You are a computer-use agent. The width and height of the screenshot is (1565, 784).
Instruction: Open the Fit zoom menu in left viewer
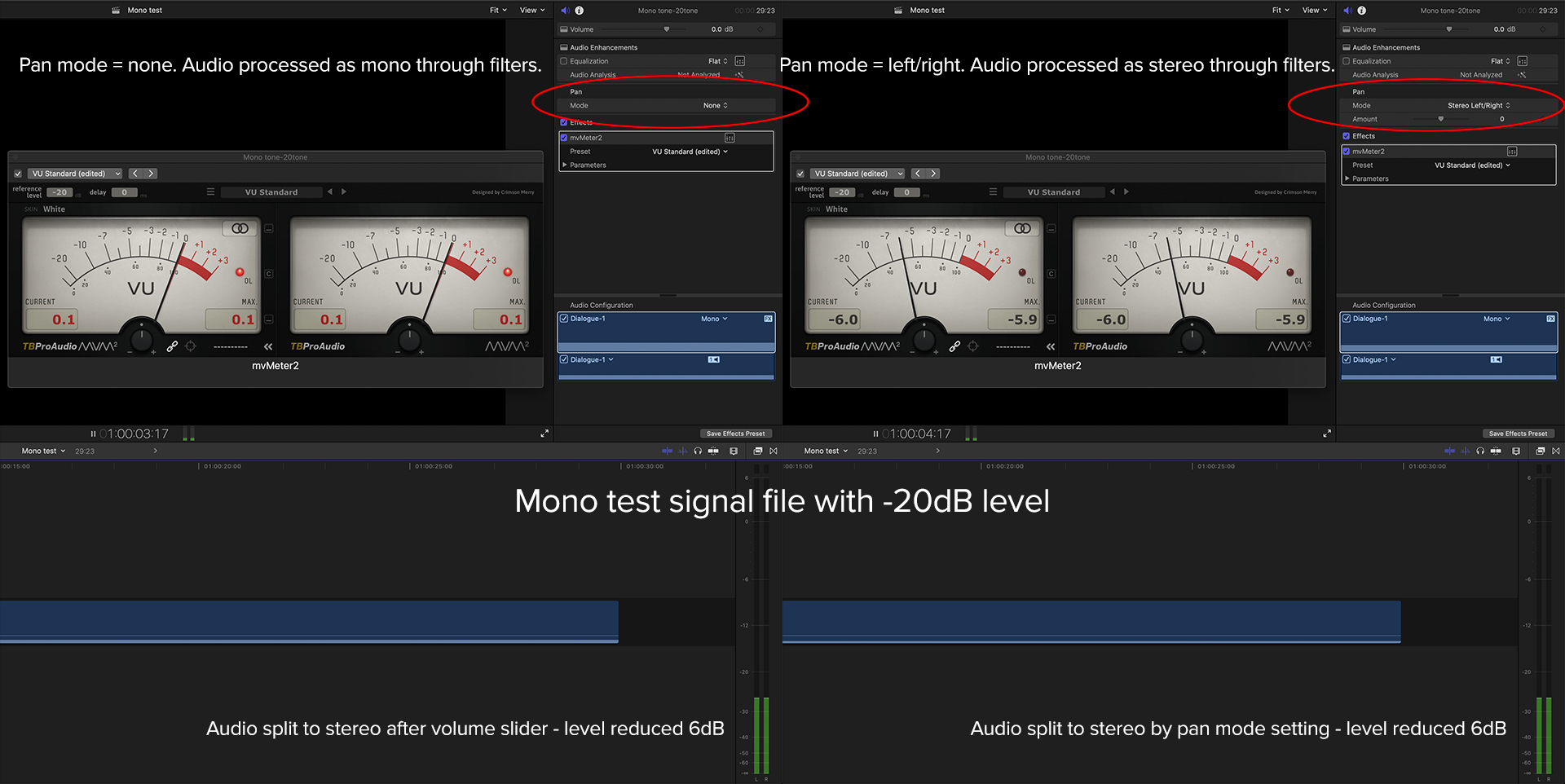pyautogui.click(x=498, y=11)
